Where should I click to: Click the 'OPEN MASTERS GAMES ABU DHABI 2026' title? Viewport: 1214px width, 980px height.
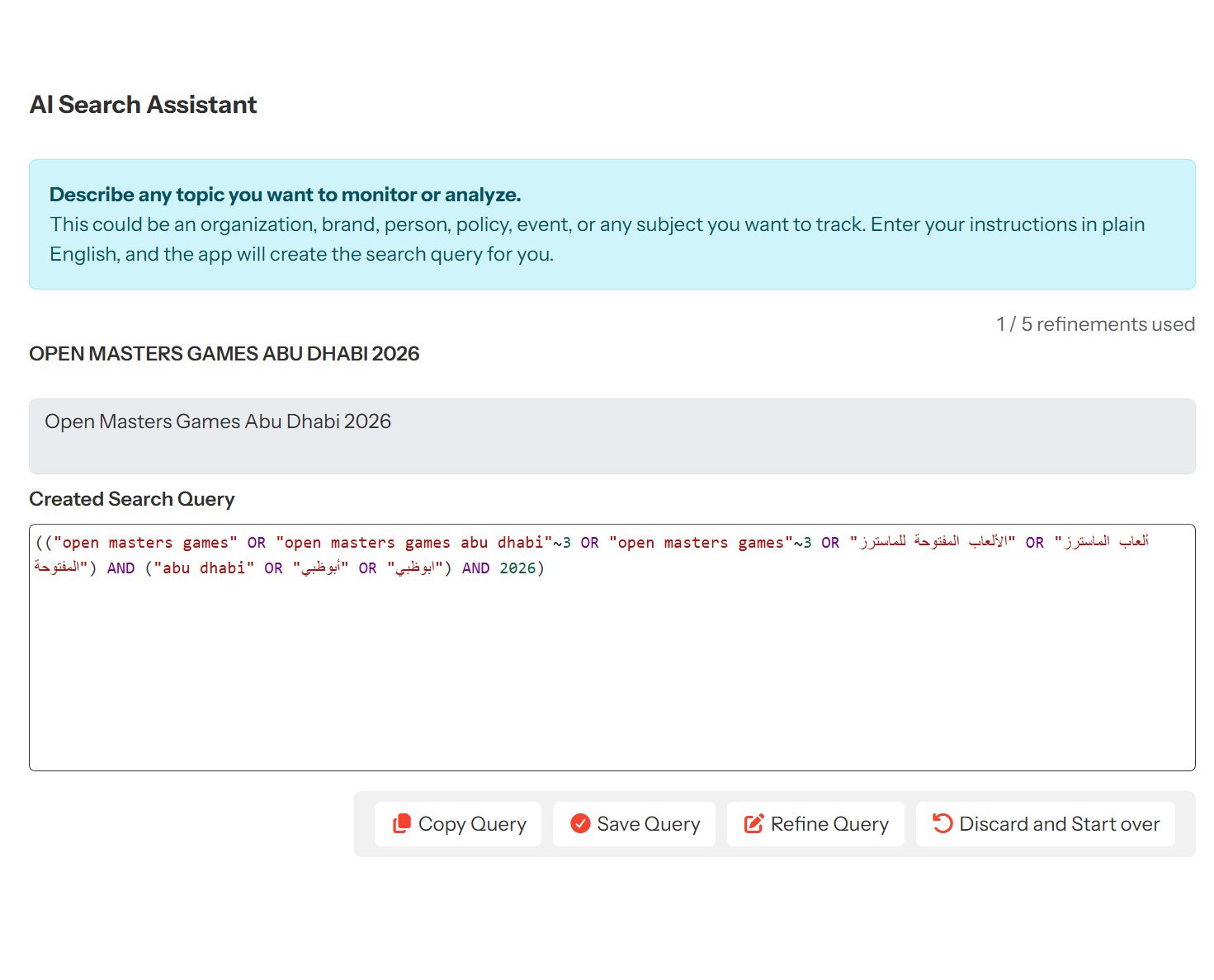tap(224, 354)
